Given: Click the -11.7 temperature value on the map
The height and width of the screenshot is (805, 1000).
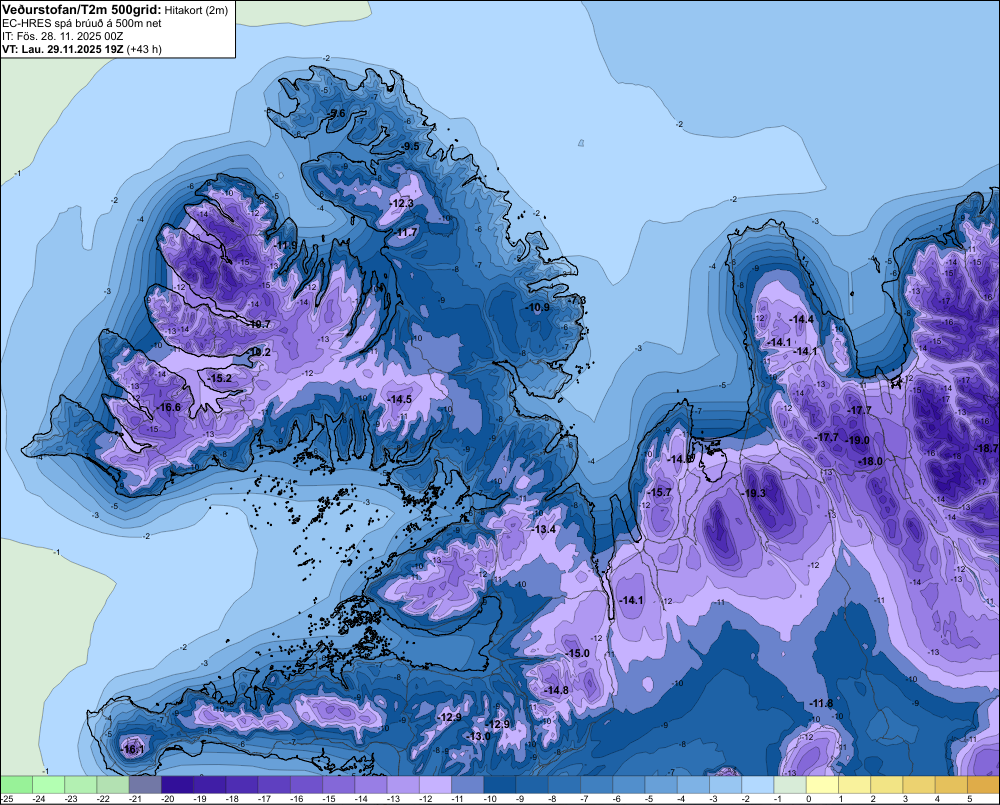Looking at the screenshot, I should (x=406, y=232).
